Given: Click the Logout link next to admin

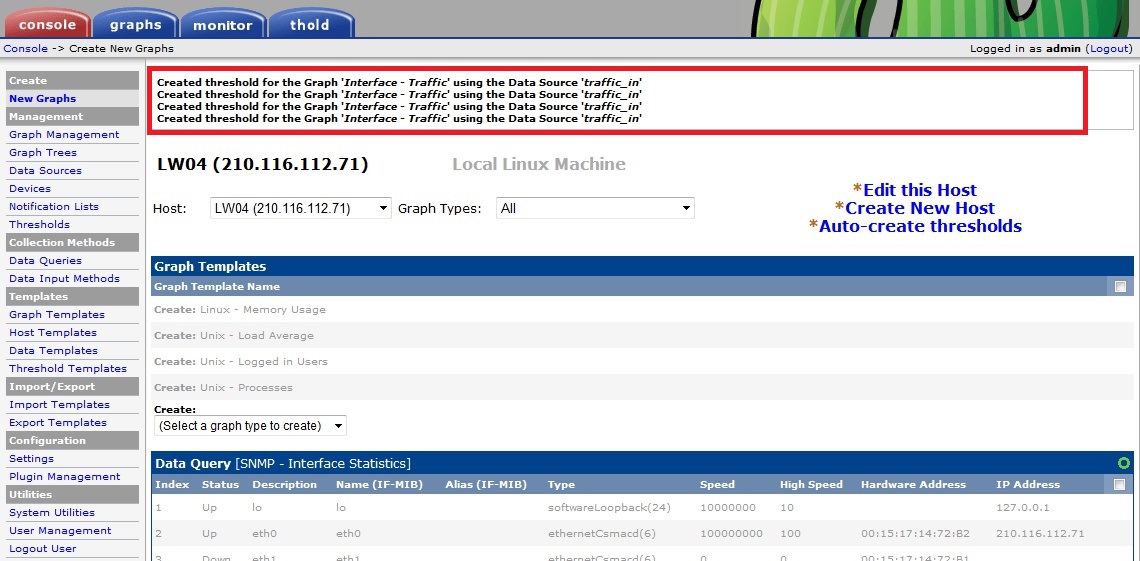Looking at the screenshot, I should point(1109,49).
